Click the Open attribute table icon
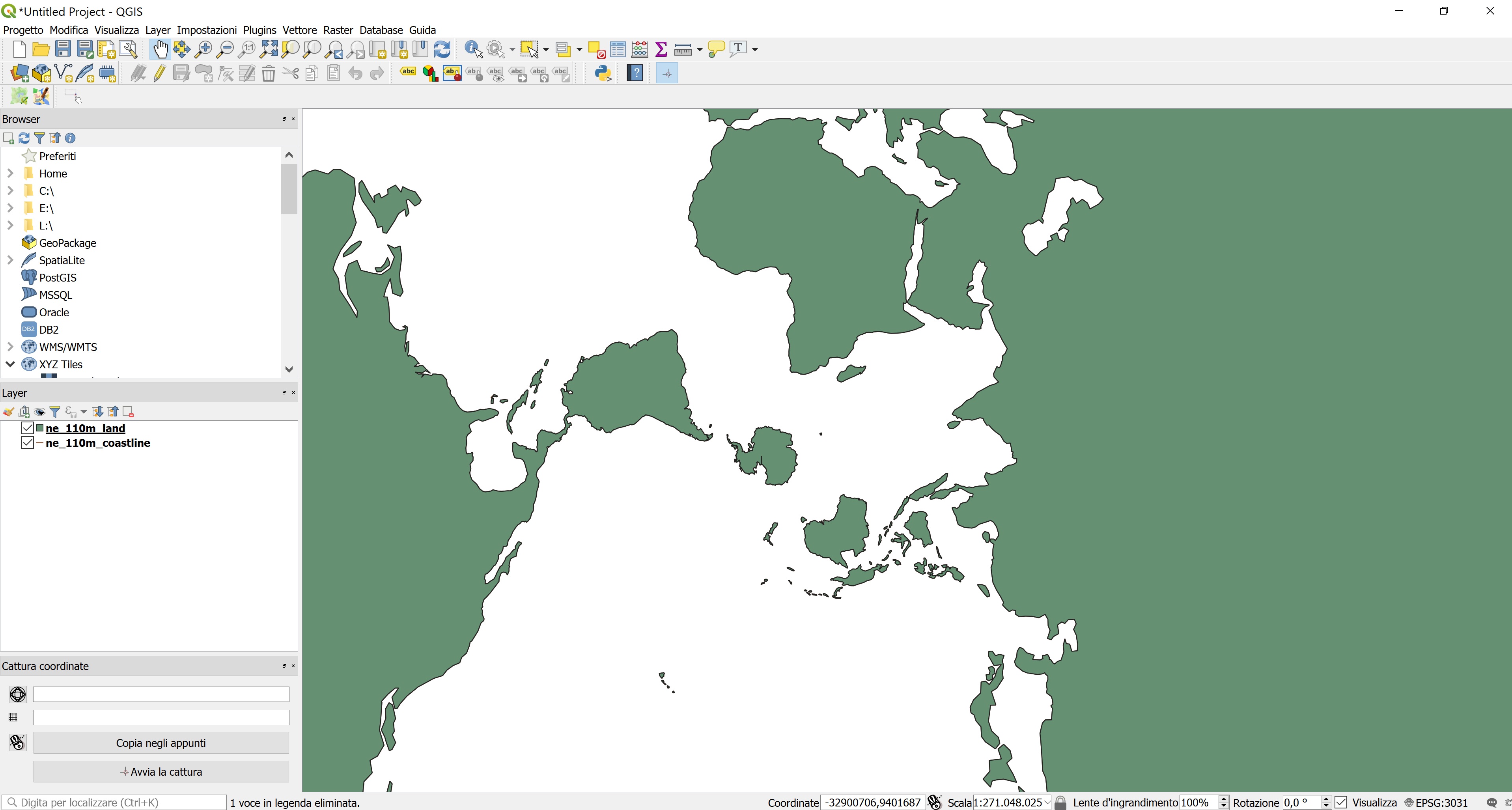The image size is (1512, 810). (x=618, y=49)
